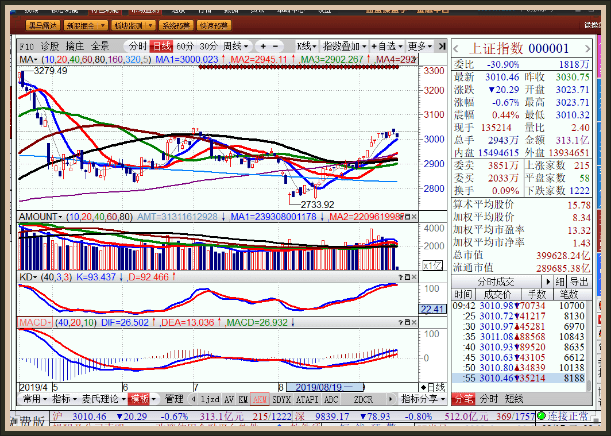Collapse side panel with arrow-bar icon

click(x=441, y=46)
